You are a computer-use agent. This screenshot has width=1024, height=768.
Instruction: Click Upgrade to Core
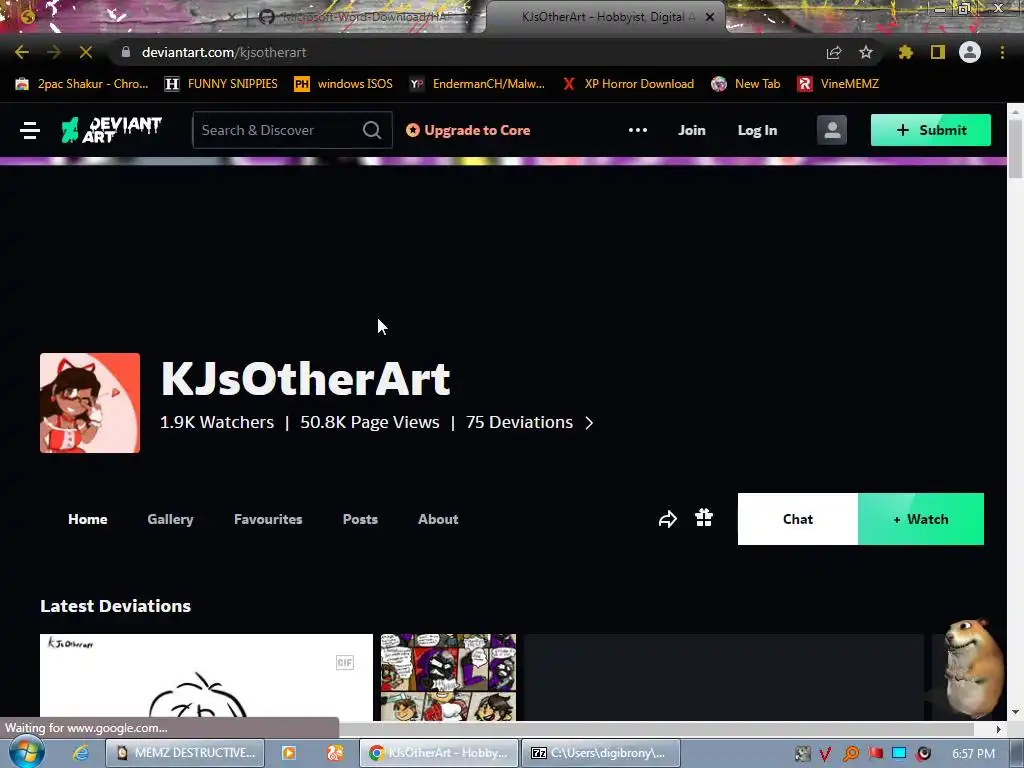tap(468, 130)
